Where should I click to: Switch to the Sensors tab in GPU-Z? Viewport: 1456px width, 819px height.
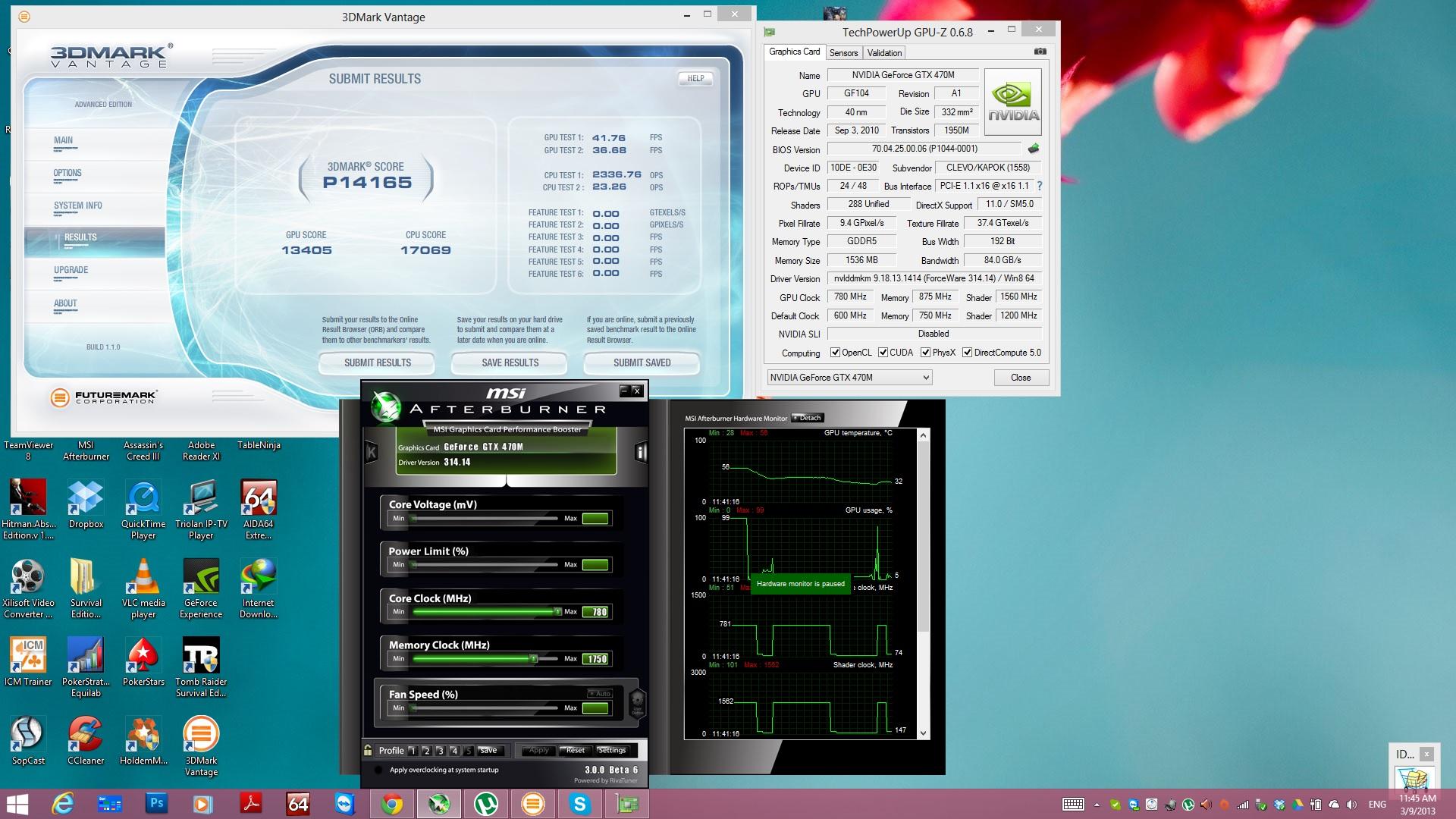click(843, 52)
